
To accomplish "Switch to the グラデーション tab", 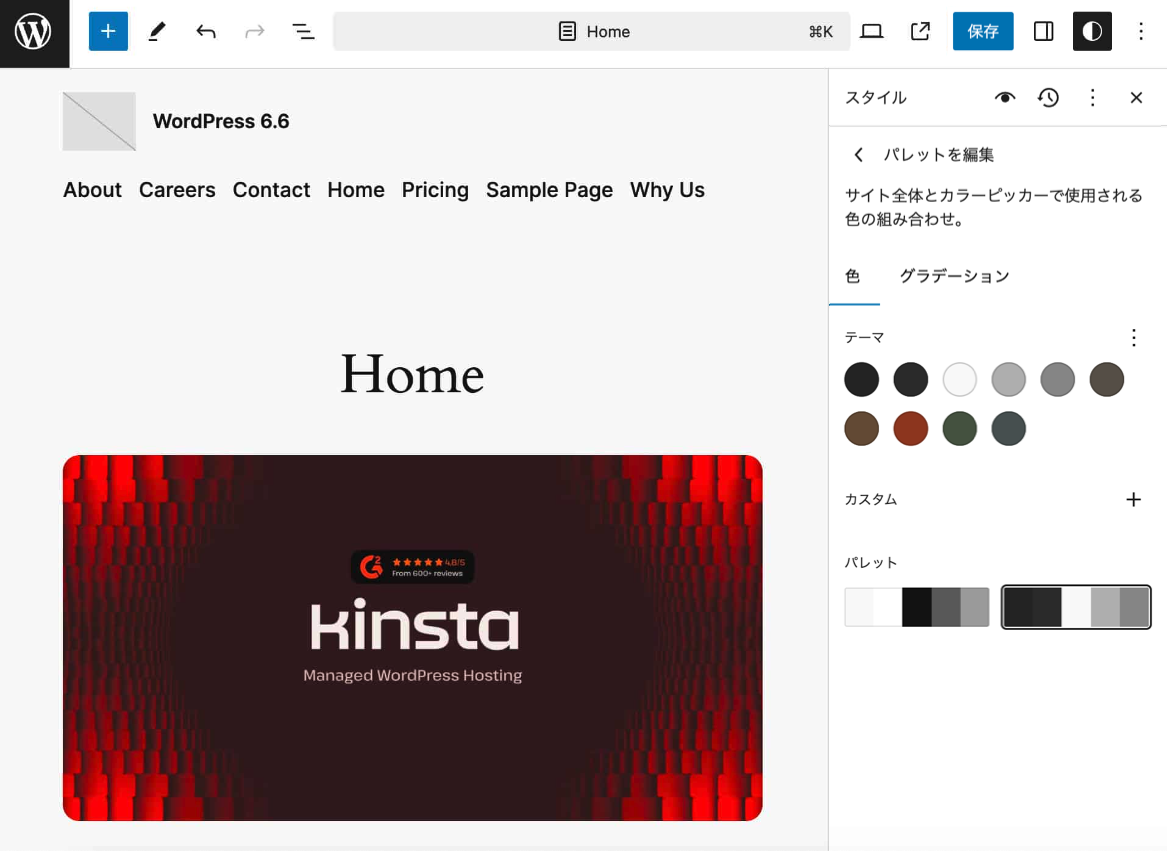I will tap(955, 276).
